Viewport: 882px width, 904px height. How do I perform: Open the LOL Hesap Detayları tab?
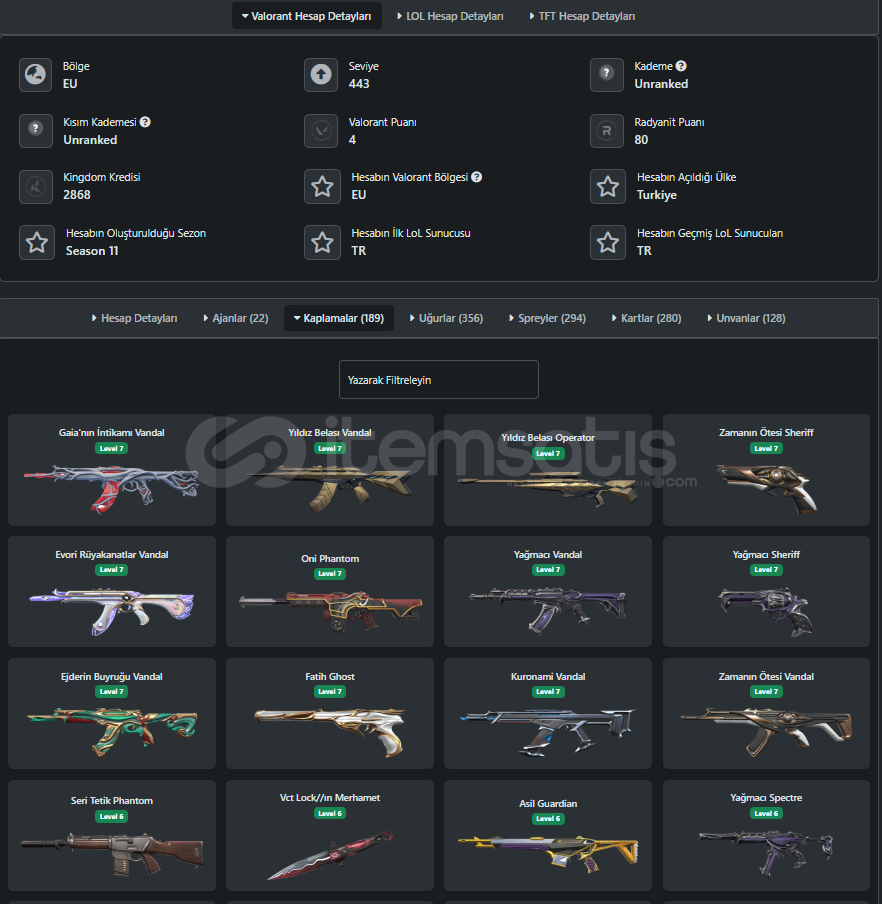tap(450, 16)
